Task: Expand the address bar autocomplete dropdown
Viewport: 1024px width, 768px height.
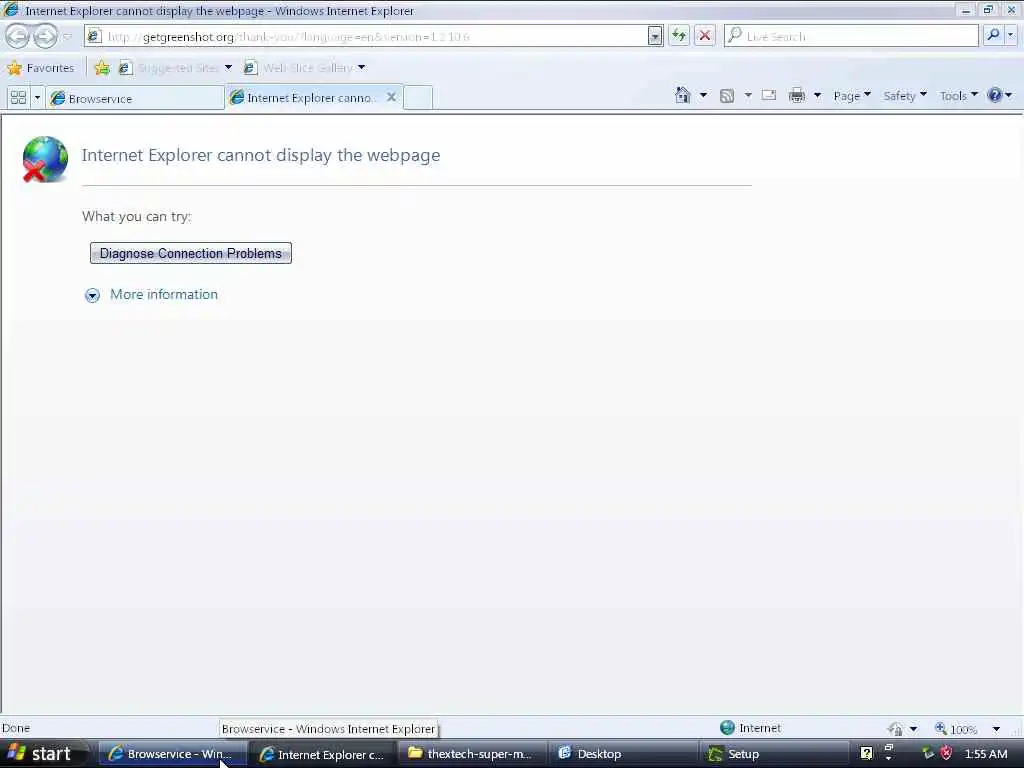Action: coord(655,37)
